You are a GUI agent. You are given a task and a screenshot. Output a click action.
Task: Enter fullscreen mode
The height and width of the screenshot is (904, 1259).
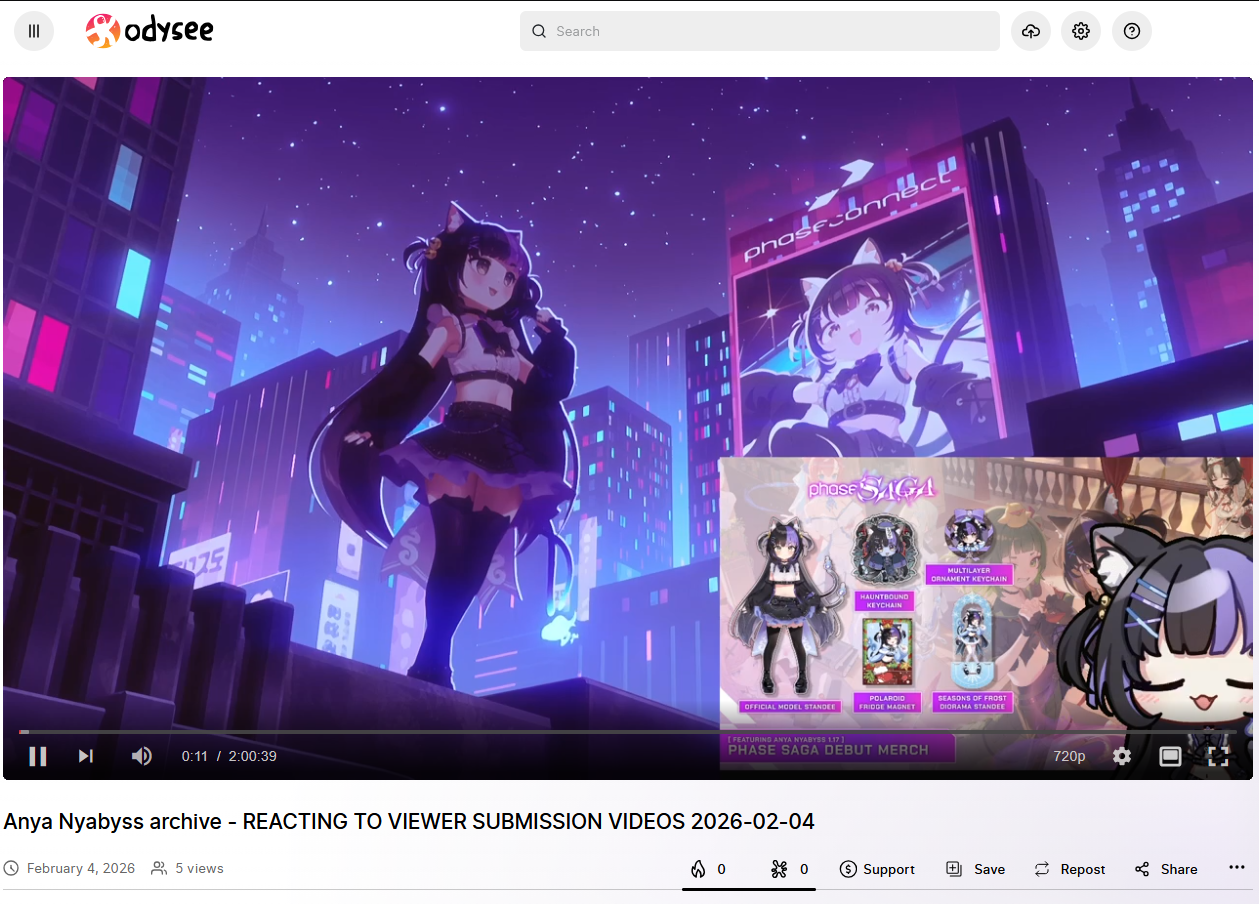pyautogui.click(x=1218, y=756)
